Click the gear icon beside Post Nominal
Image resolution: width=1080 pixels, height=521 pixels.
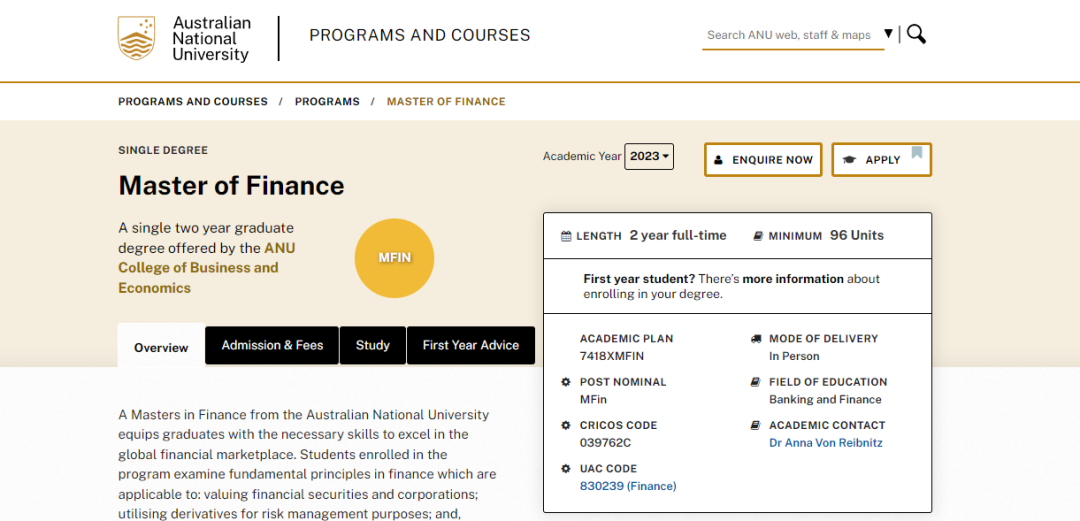coord(566,382)
